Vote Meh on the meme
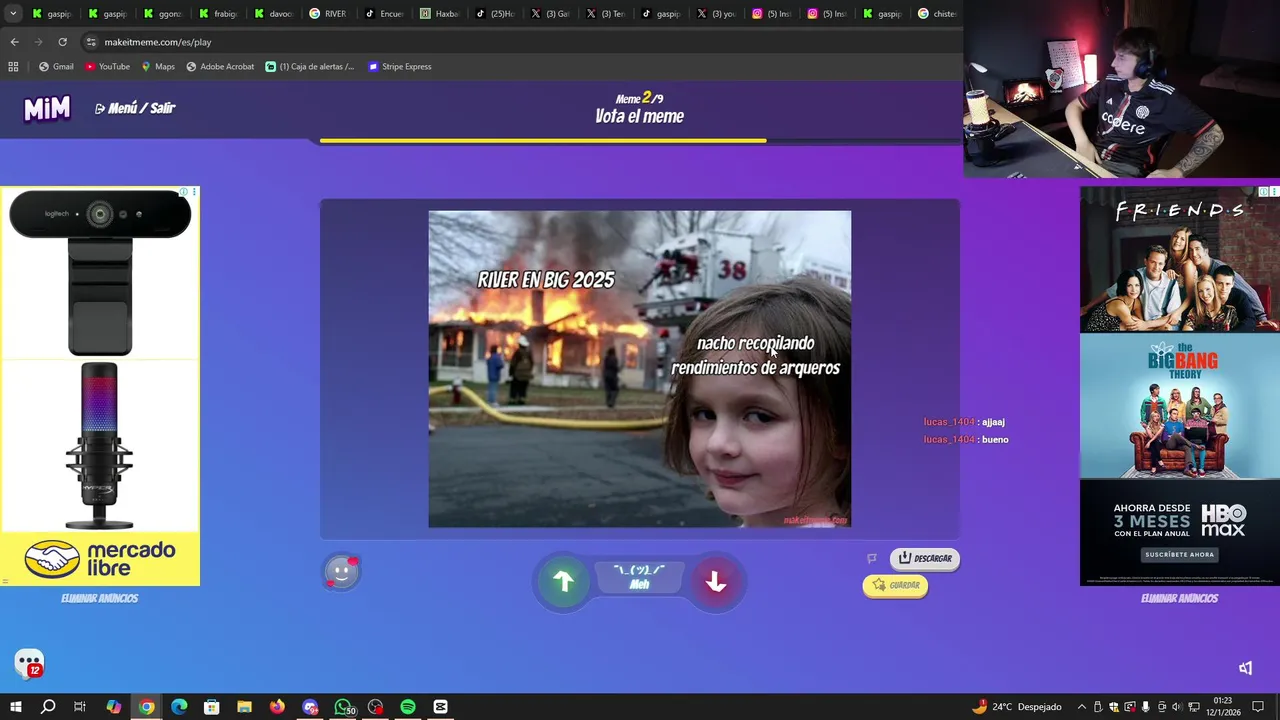The image size is (1280, 720). pyautogui.click(x=639, y=577)
